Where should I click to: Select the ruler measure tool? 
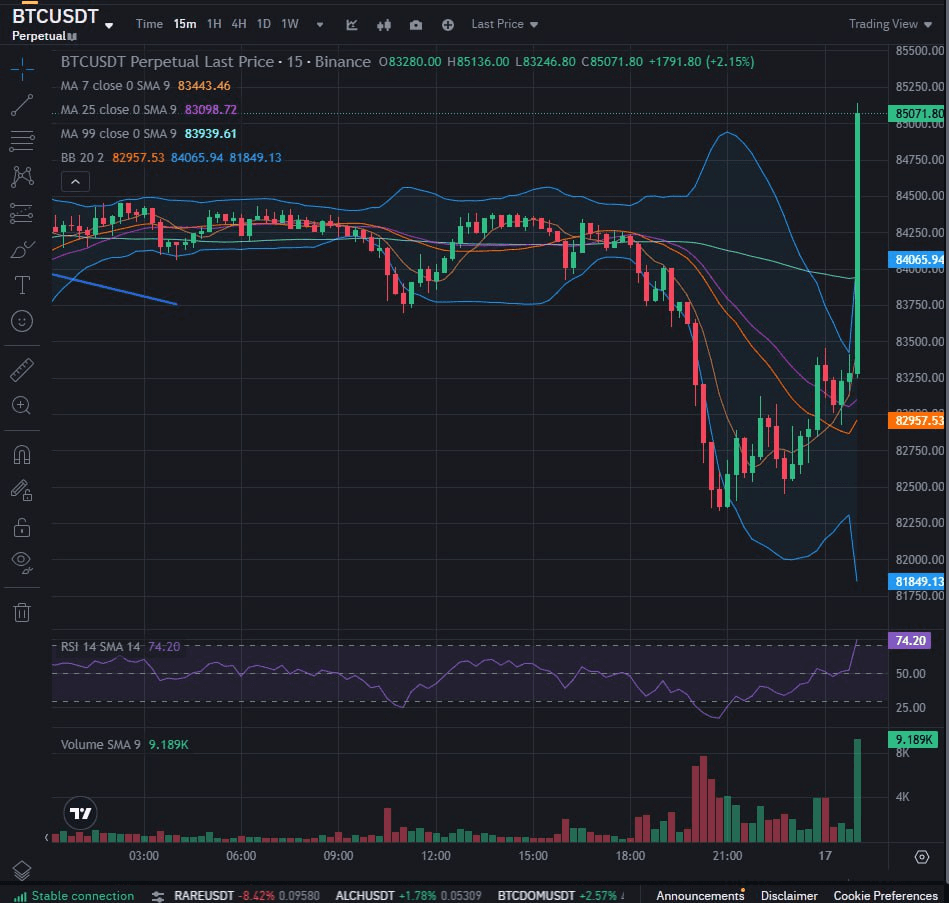[22, 370]
